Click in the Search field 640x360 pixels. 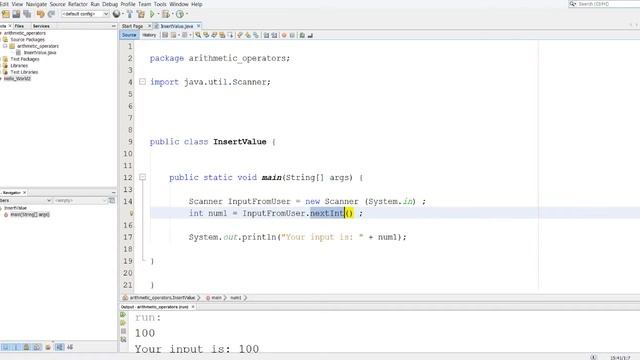point(606,4)
